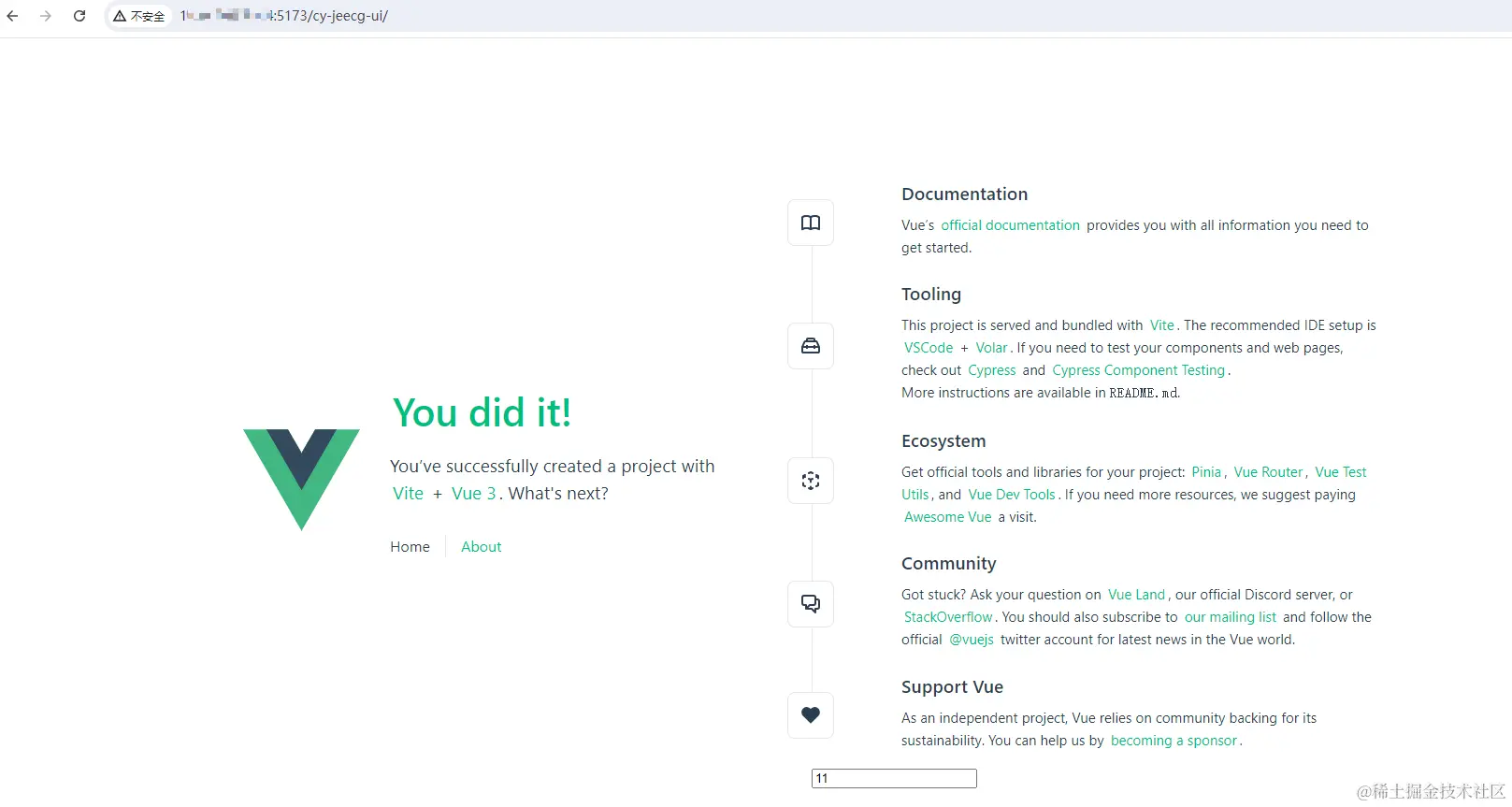Image resolution: width=1512 pixels, height=807 pixels.
Task: Open the StackOverflow link
Action: pos(948,617)
